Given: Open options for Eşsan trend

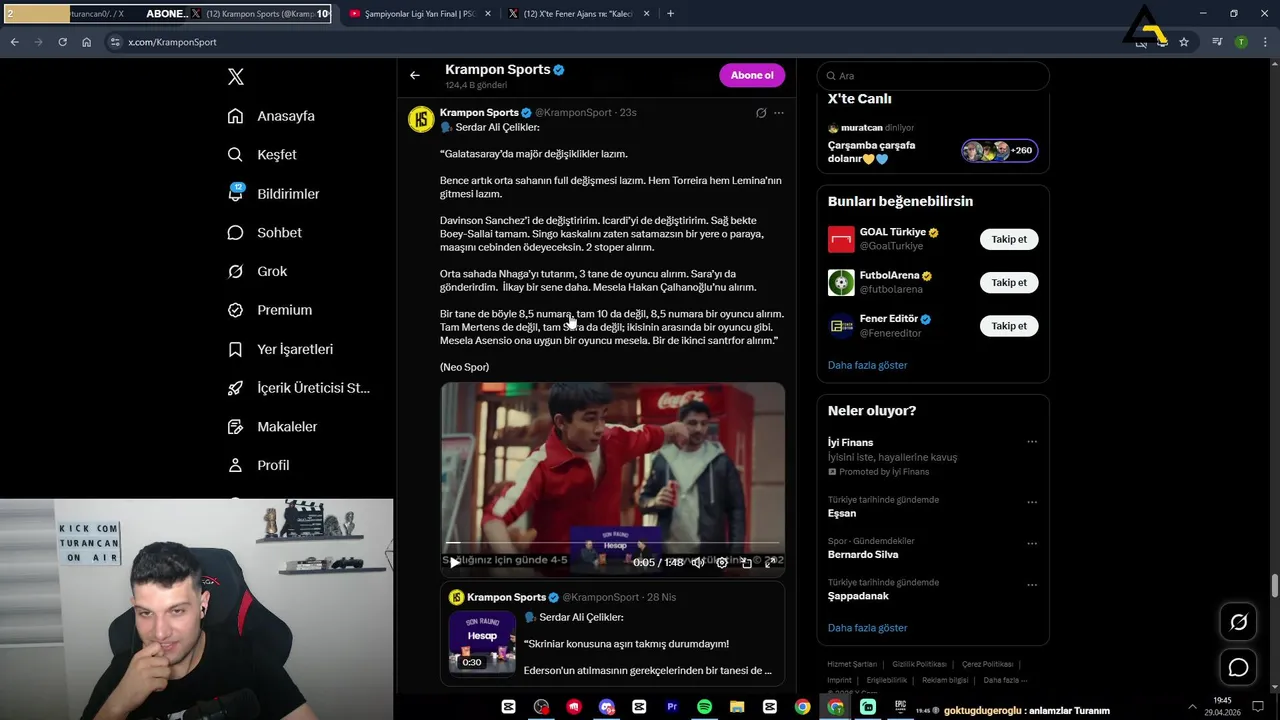Looking at the screenshot, I should 1032,502.
